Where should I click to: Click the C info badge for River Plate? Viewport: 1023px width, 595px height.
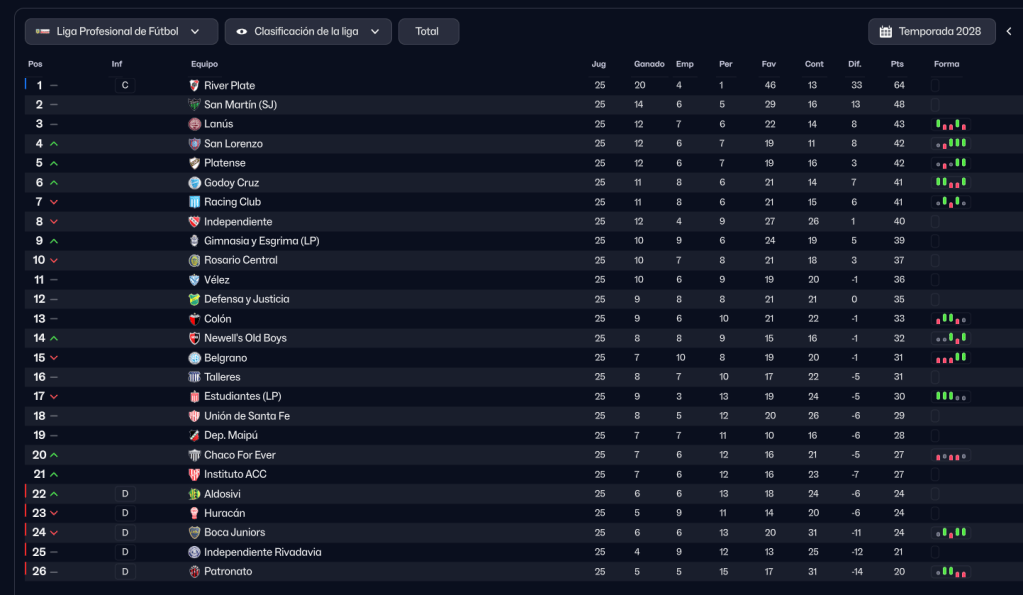click(x=125, y=86)
